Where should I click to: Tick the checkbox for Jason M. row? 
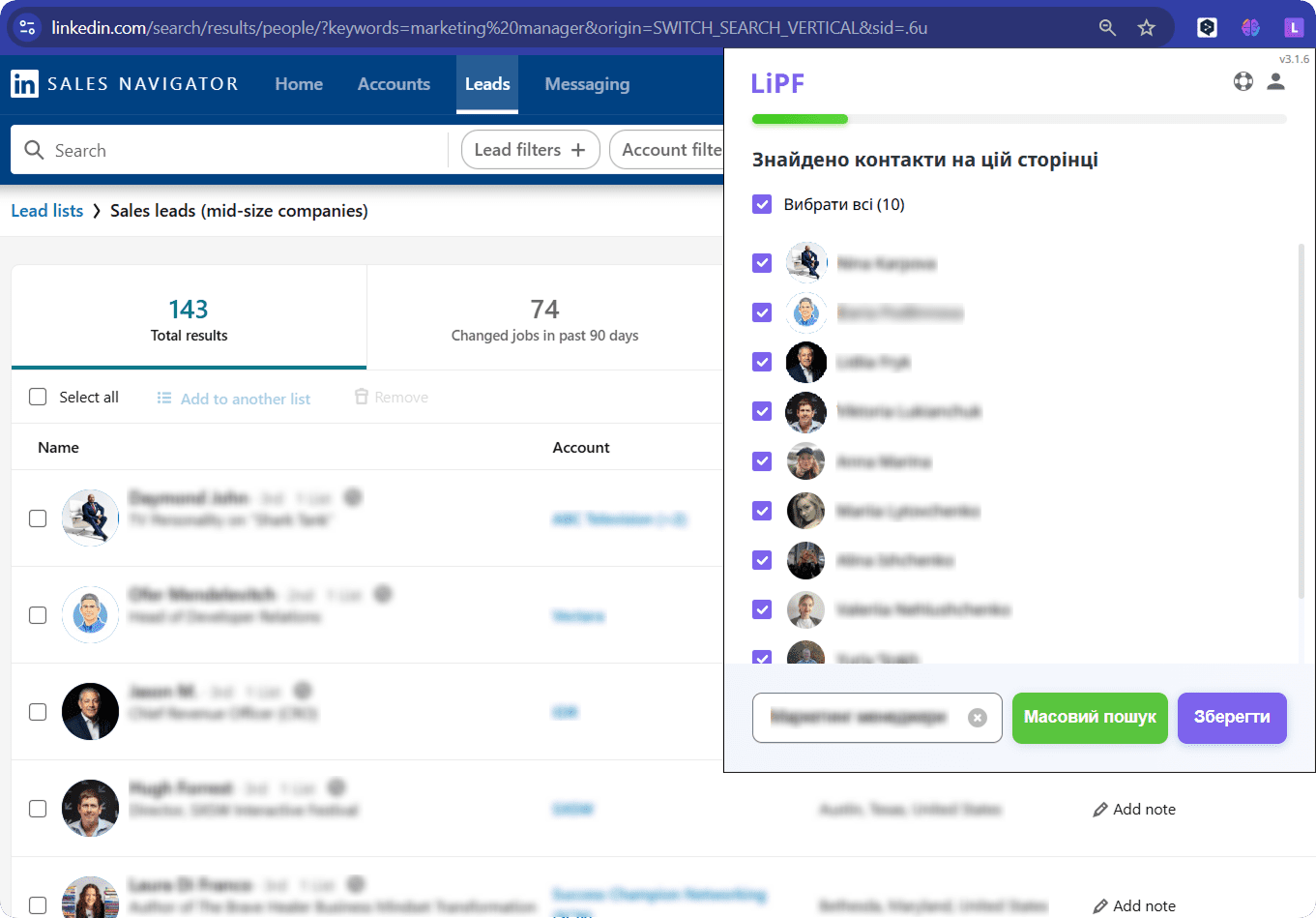coord(38,712)
